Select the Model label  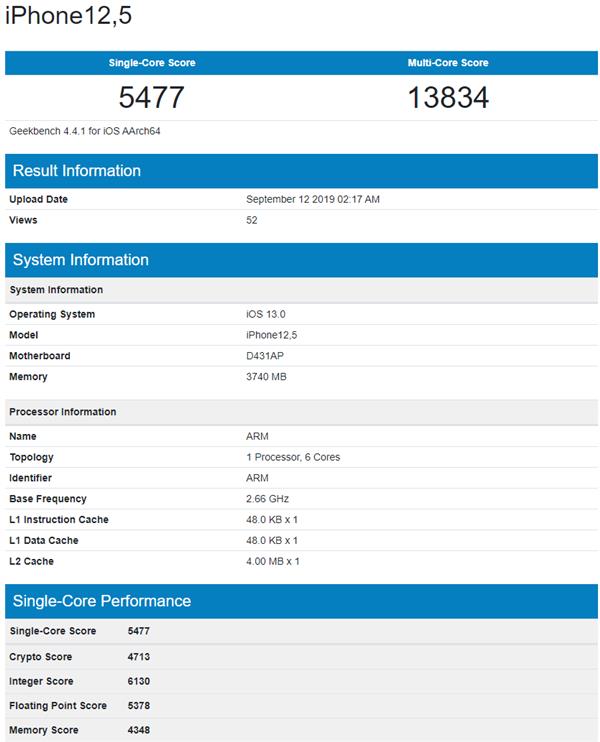tap(24, 335)
